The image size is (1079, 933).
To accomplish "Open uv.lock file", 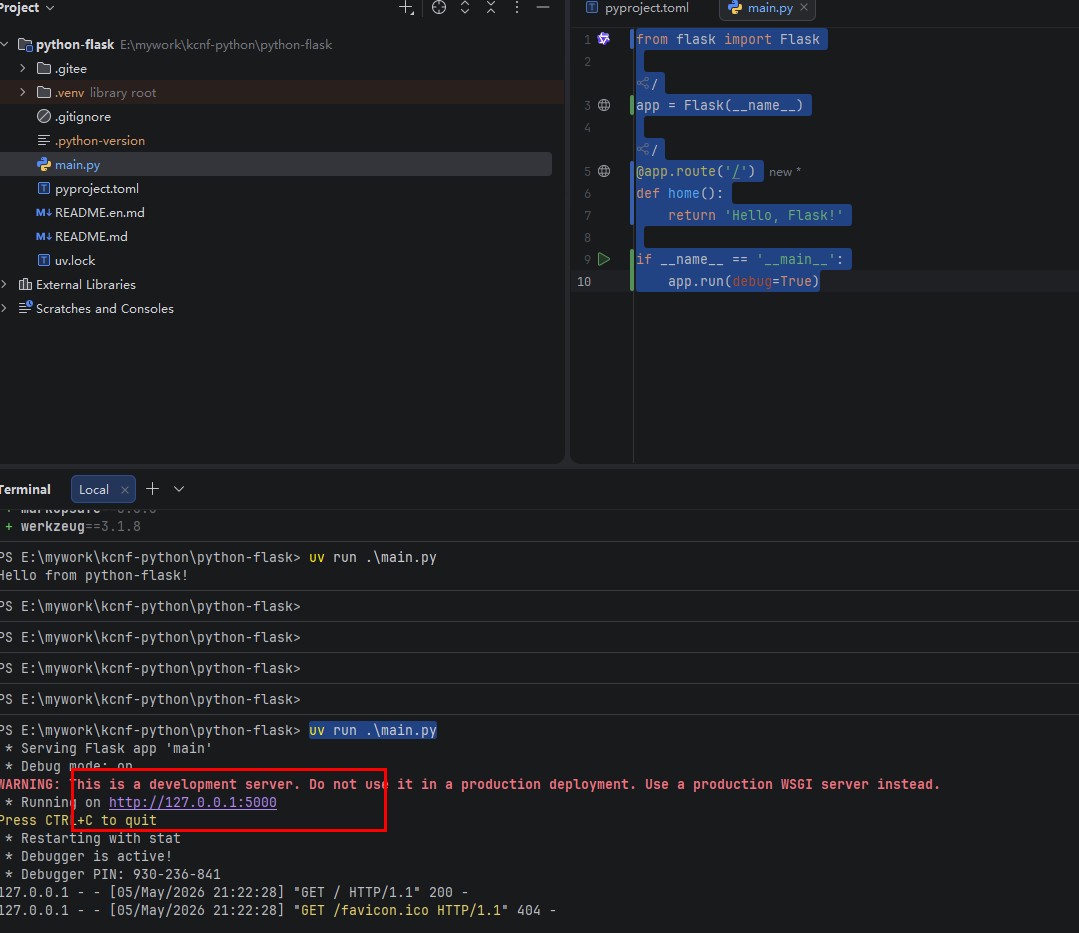I will point(75,261).
